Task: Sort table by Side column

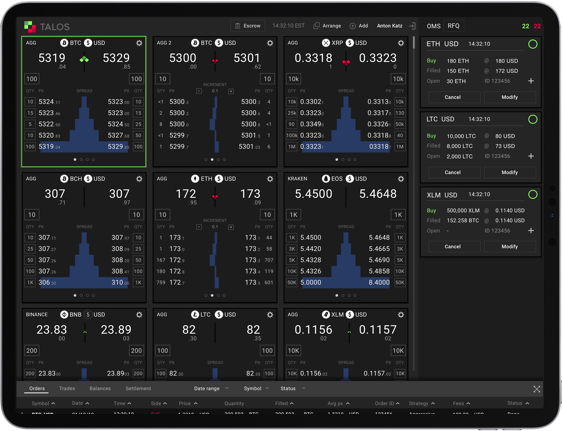Action: click(159, 403)
